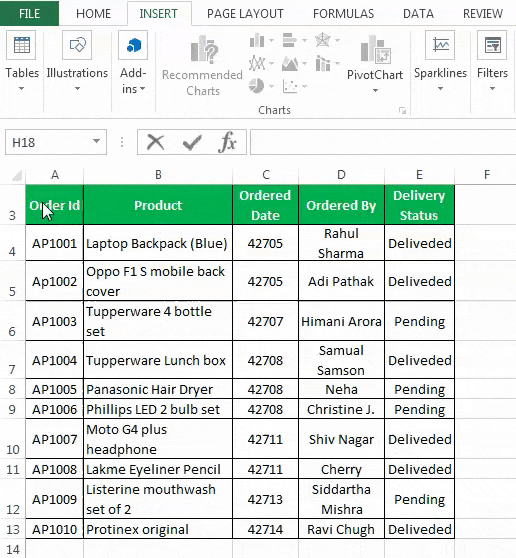Select cell Panasonic Hair Dryer

click(158, 389)
